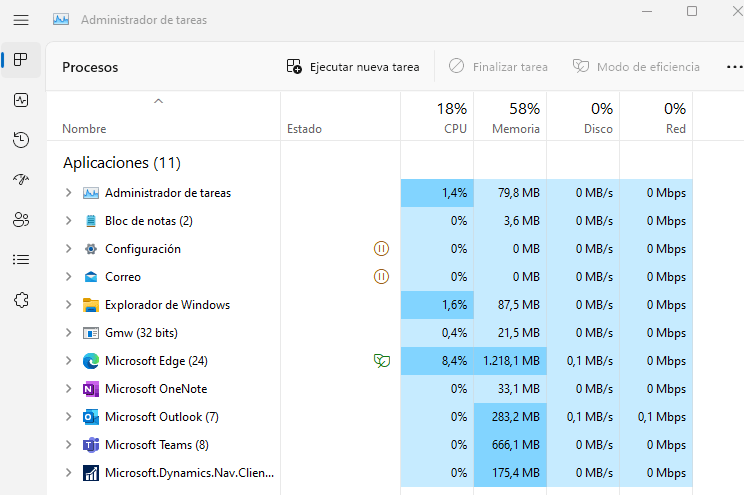
Task: Click the 1.218,1 MB memory cell
Action: [x=510, y=361]
